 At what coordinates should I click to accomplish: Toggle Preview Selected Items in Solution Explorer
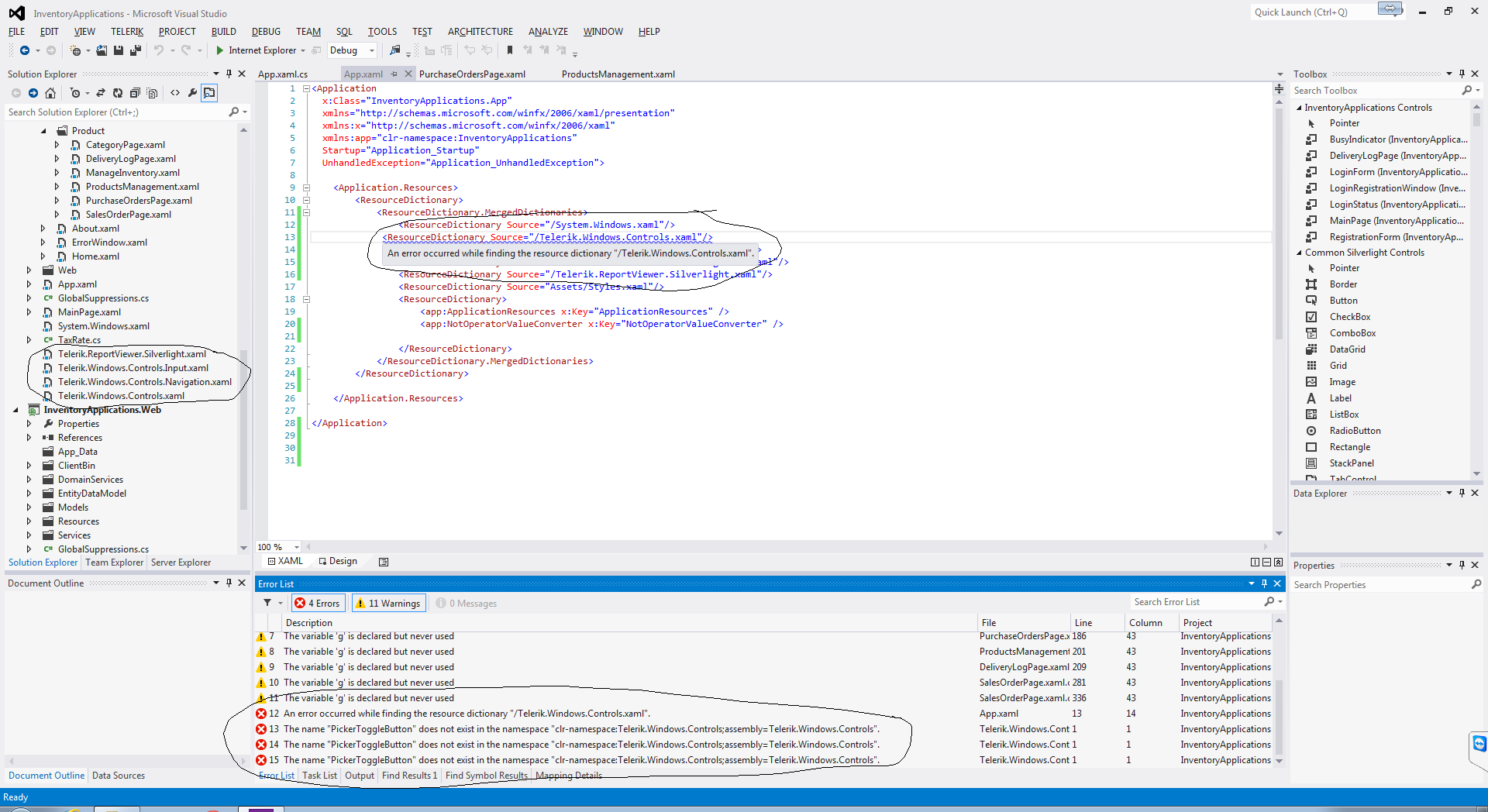(x=209, y=93)
